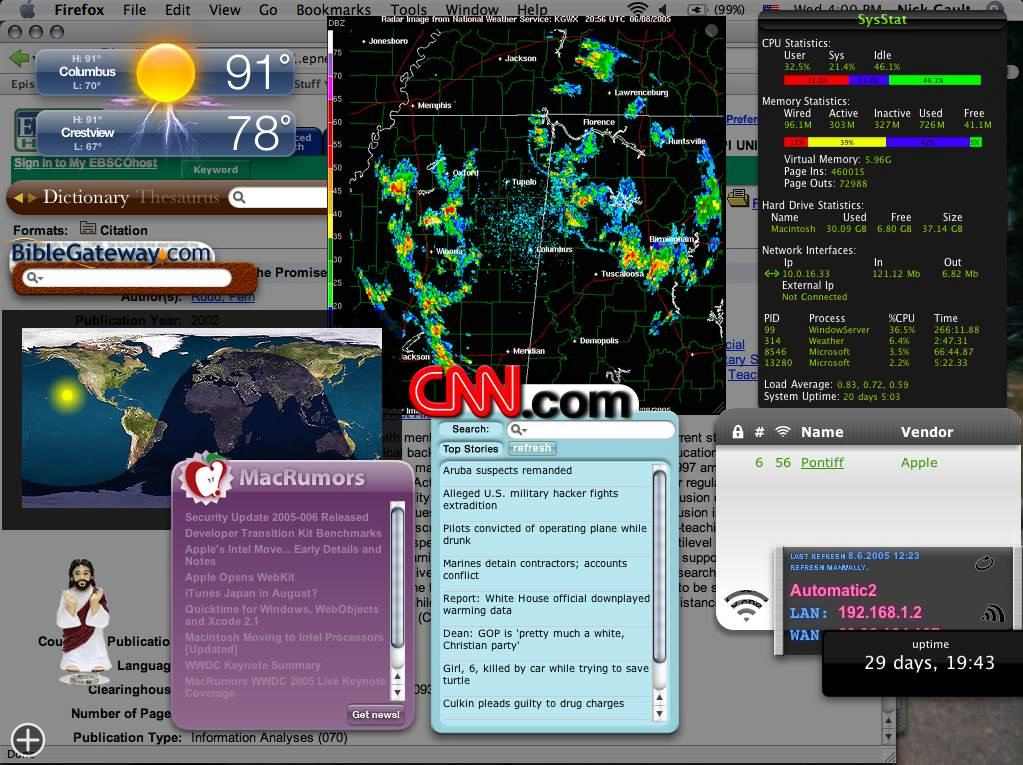Viewport: 1023px width, 765px height.
Task: Switch Dictionary widget to Thesaurus mode
Action: tap(178, 196)
